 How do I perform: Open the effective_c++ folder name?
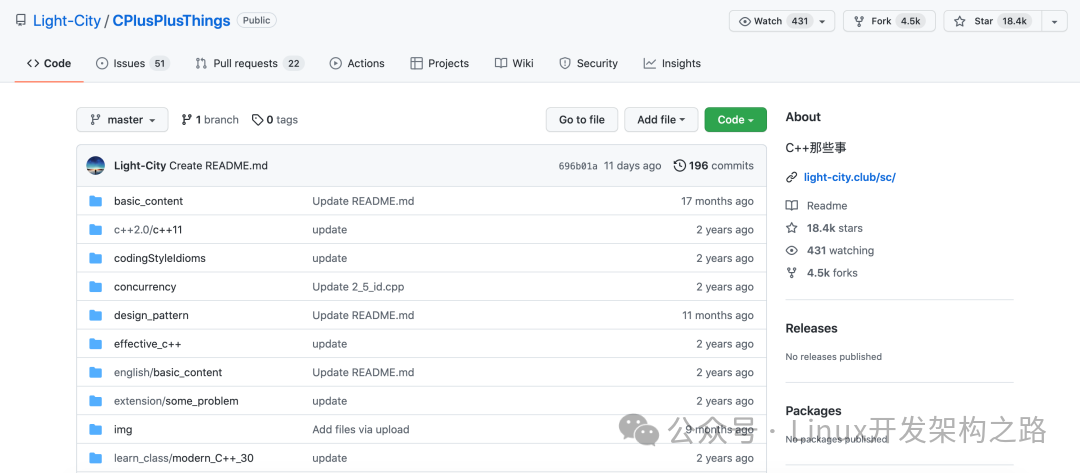pos(147,344)
